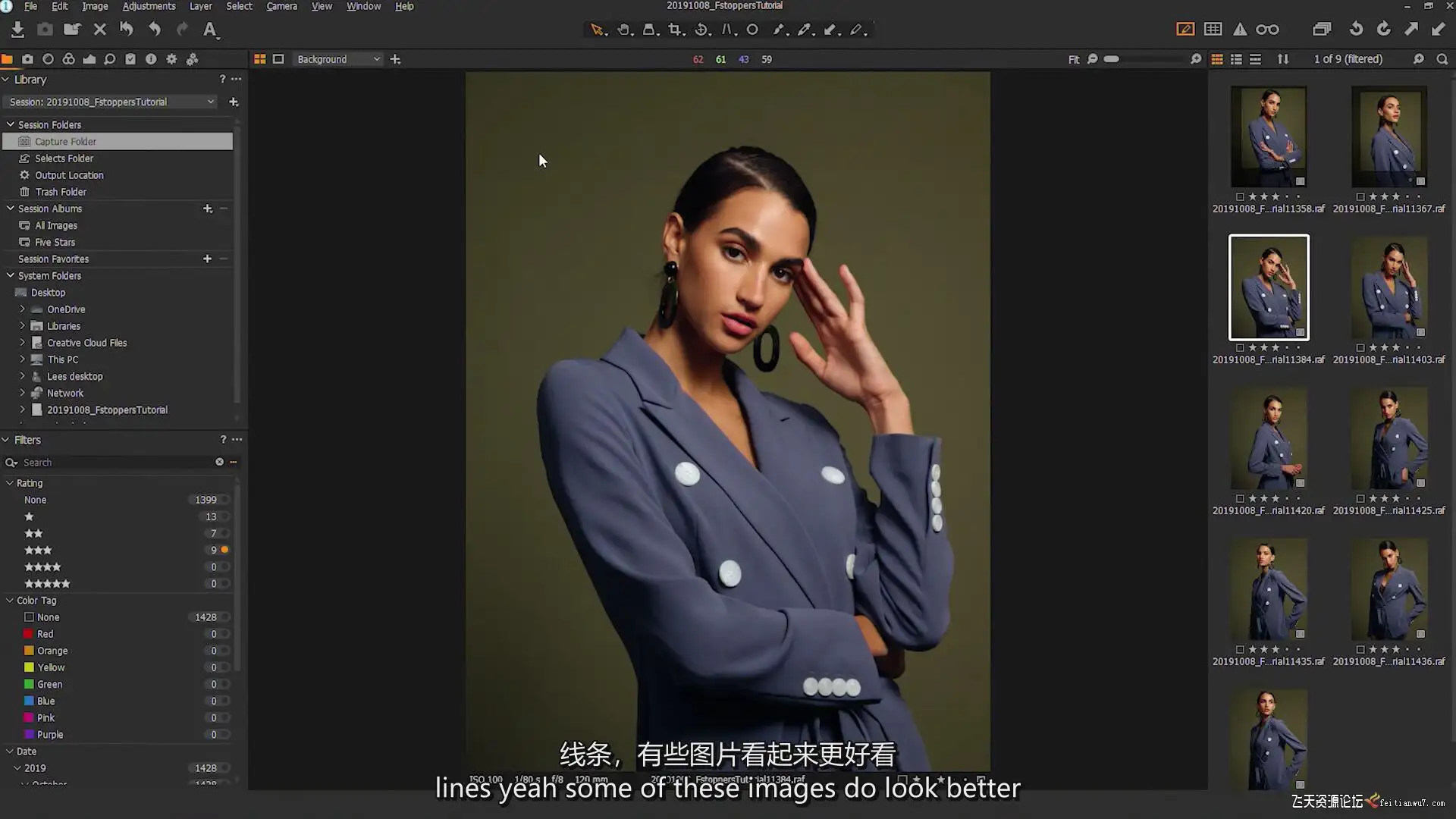Open the Camera menu
The image size is (1456, 819).
[x=281, y=6]
